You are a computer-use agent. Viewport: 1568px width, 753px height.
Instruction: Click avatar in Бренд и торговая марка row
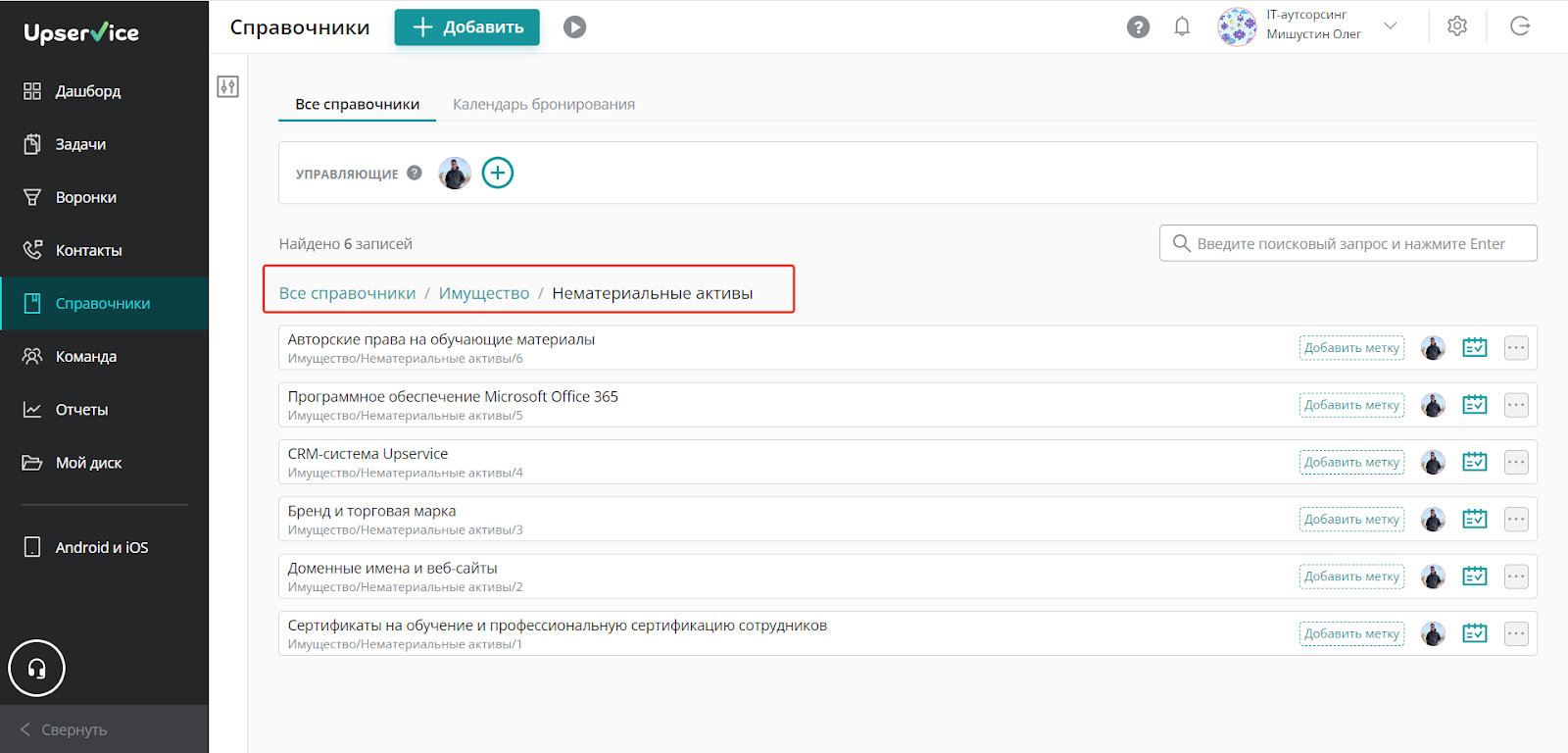pyautogui.click(x=1433, y=519)
